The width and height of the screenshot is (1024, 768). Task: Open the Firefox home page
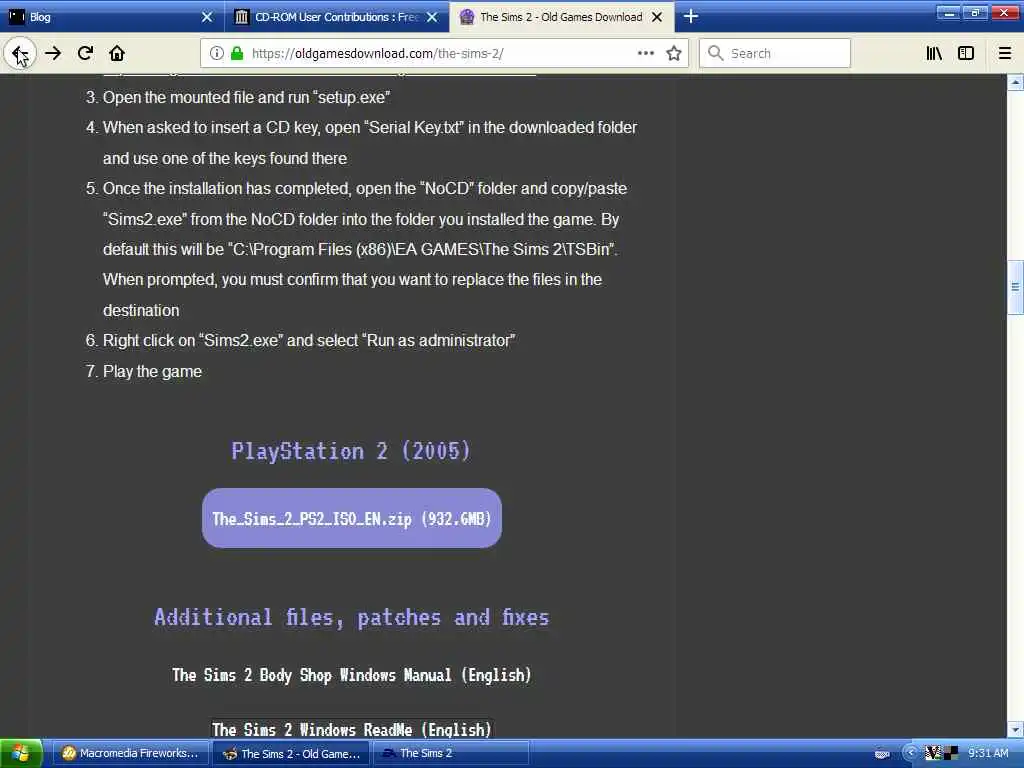[117, 54]
